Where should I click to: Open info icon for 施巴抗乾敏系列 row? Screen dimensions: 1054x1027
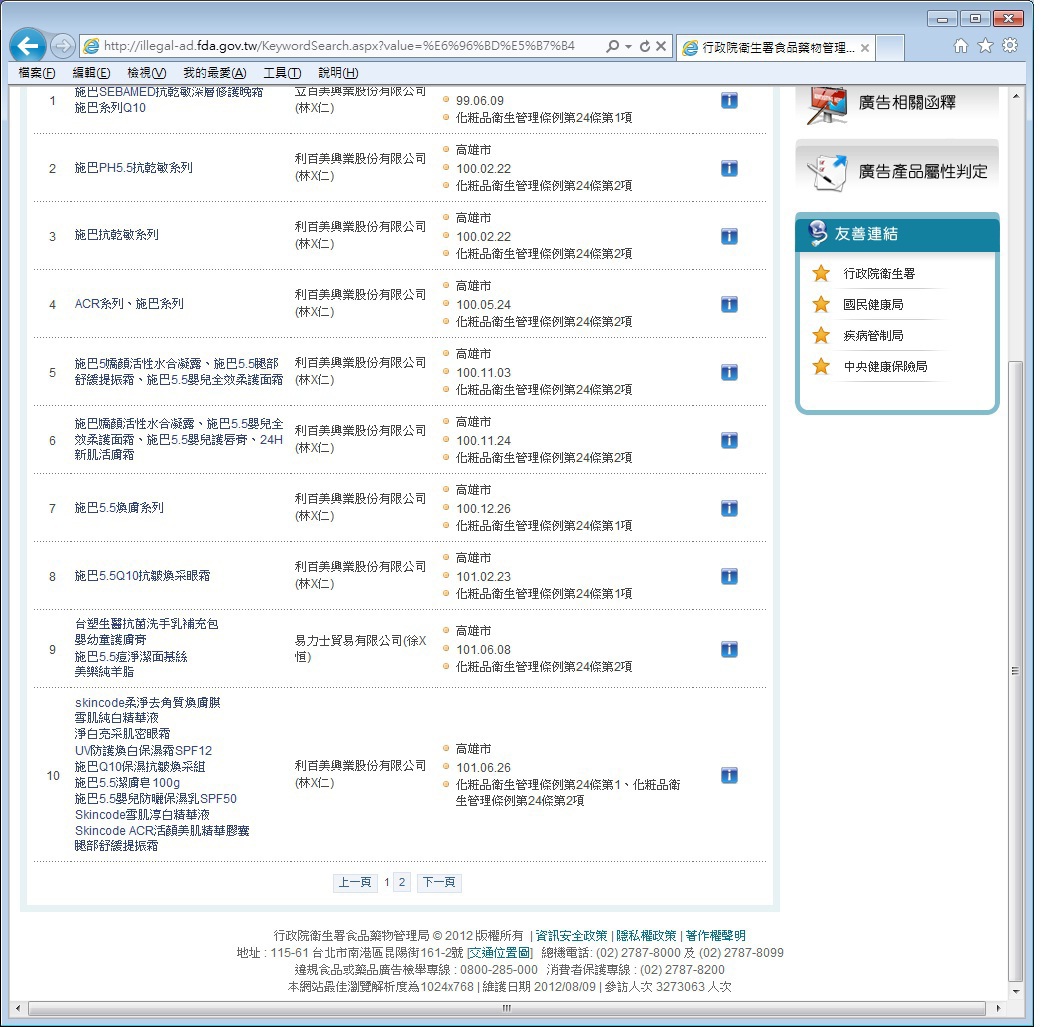point(729,236)
